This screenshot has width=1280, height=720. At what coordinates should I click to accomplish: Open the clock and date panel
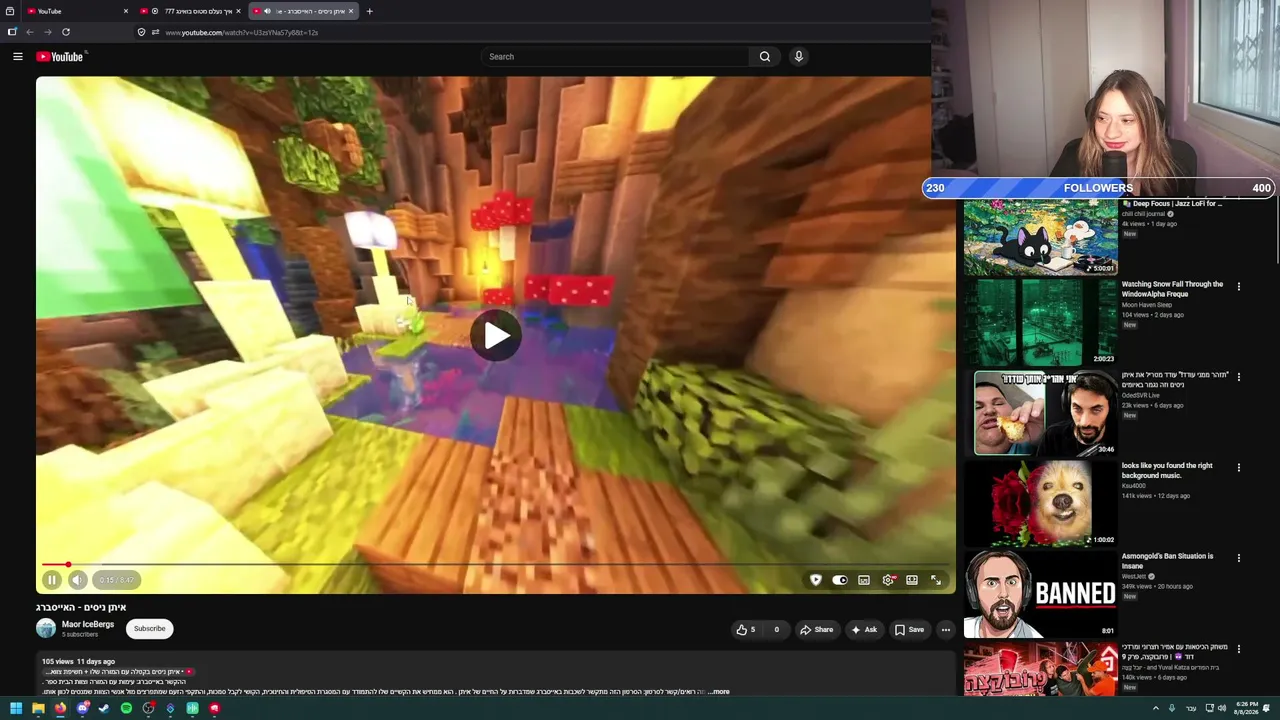point(1247,709)
